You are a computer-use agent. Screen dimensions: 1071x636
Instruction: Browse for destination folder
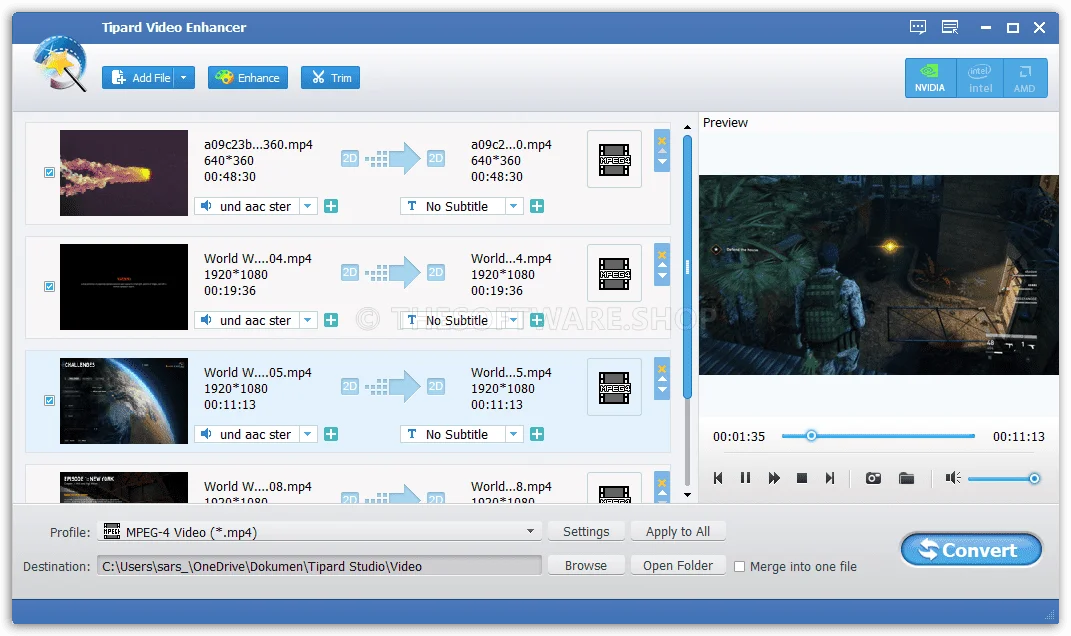tap(586, 566)
